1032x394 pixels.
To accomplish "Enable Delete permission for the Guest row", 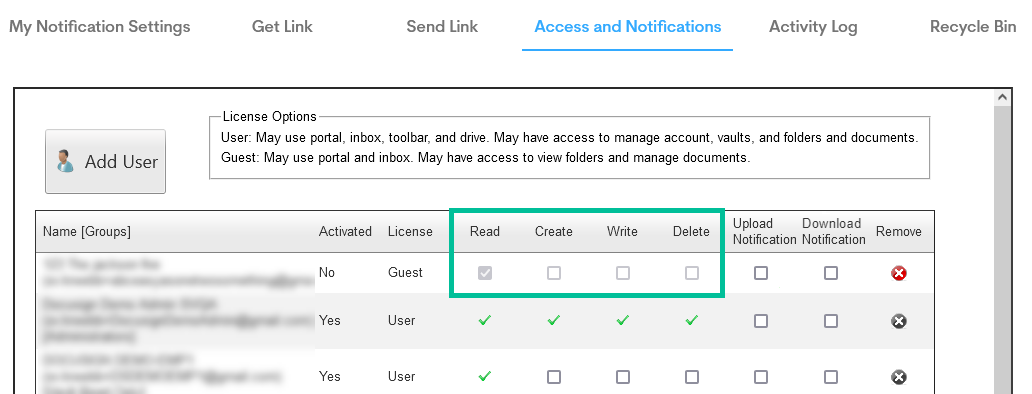I will [x=692, y=272].
